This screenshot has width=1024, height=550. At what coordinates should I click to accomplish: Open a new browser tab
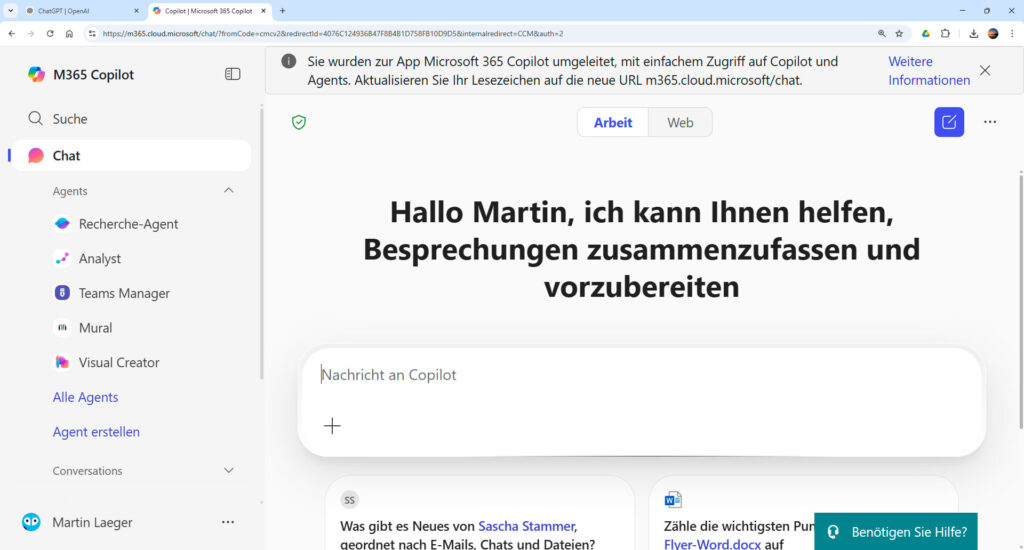point(283,11)
